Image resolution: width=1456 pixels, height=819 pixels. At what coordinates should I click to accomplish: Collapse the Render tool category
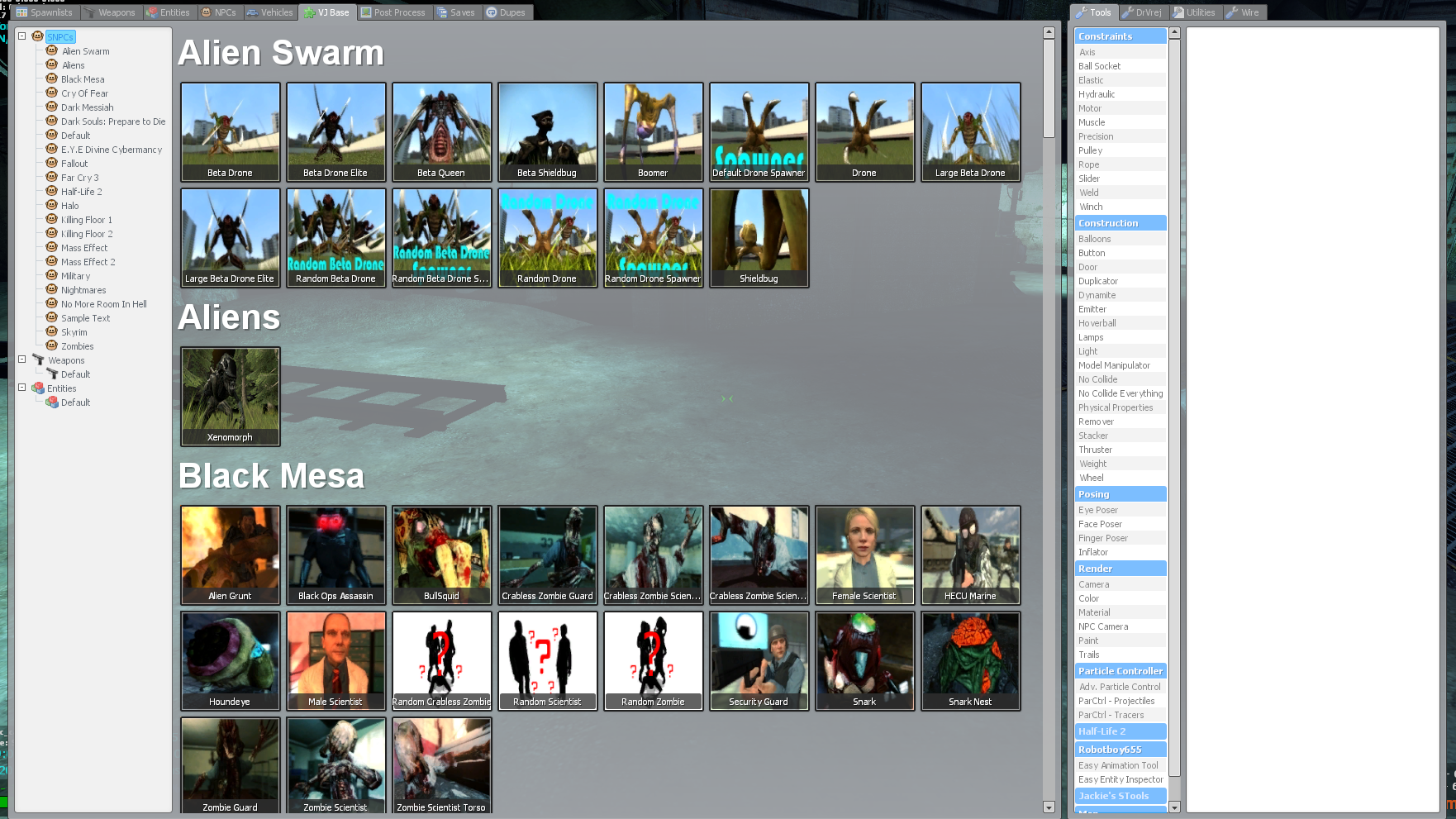click(1121, 569)
